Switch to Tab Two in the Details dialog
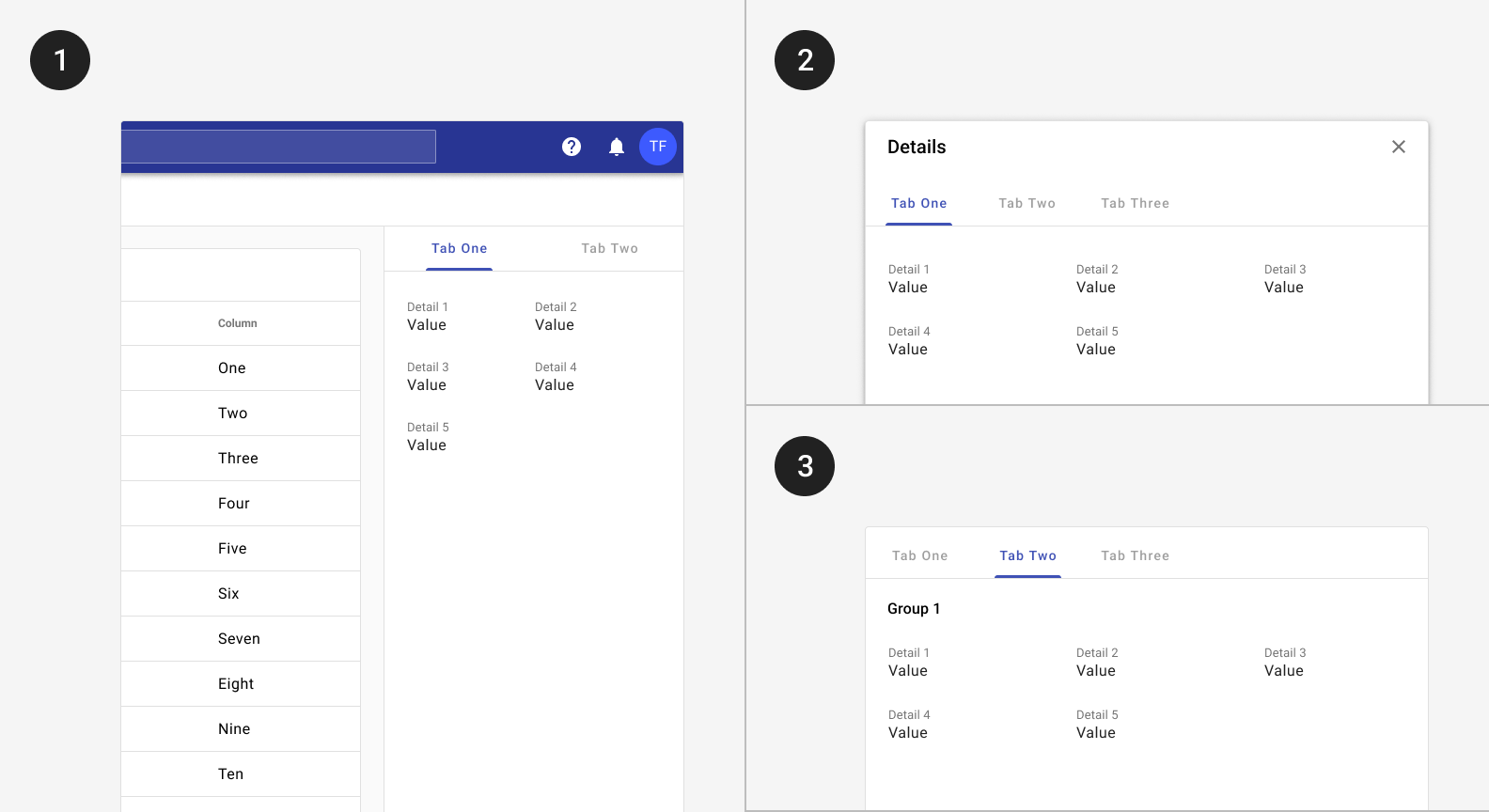 1027,203
